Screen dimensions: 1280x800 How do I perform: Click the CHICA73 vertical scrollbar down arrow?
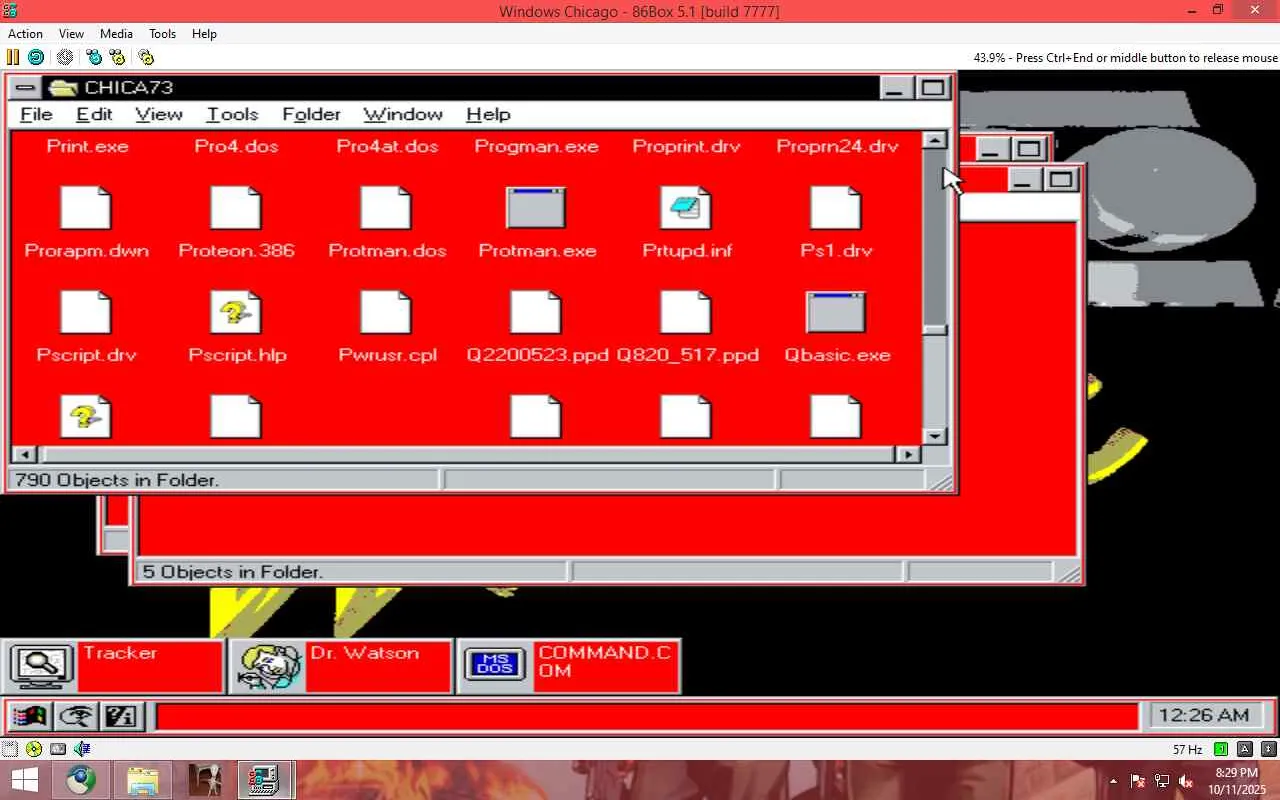[935, 435]
